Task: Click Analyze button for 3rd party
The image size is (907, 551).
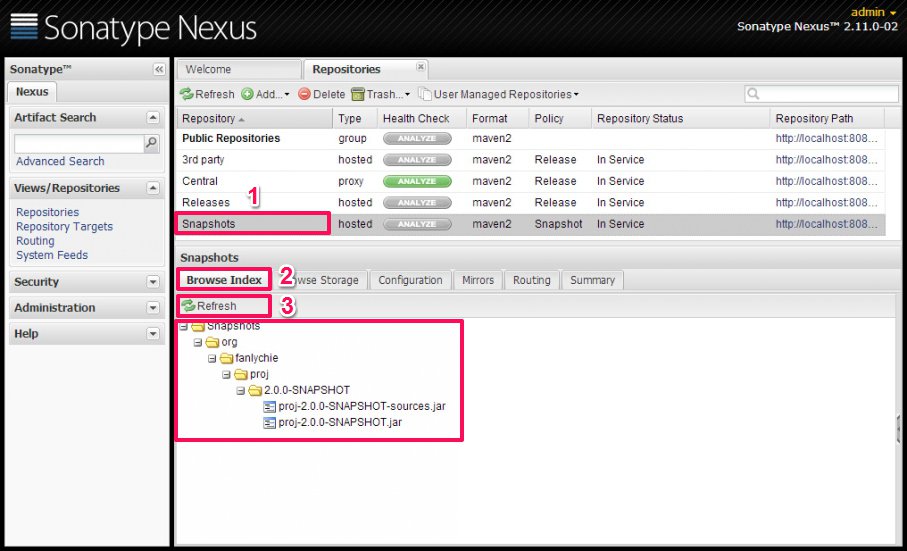Action: pos(417,160)
